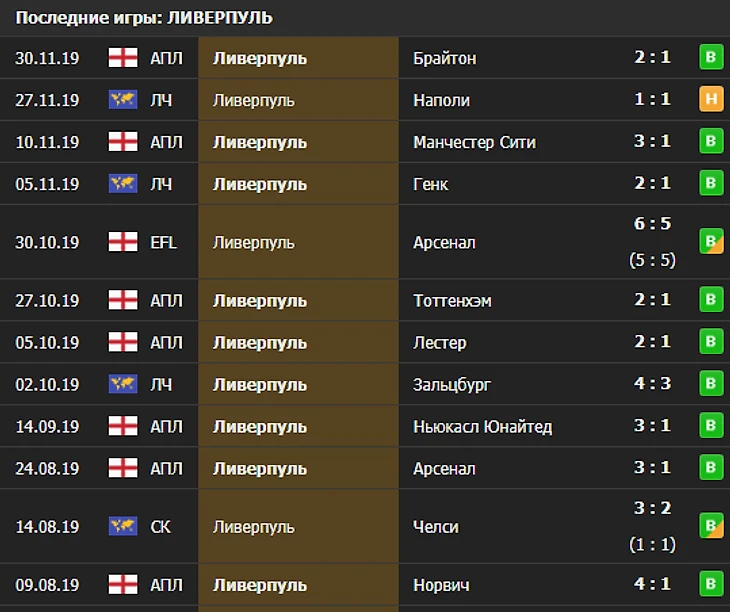Click the split win badge for 30.10.19 Arsenal match
The width and height of the screenshot is (730, 612).
click(x=711, y=241)
